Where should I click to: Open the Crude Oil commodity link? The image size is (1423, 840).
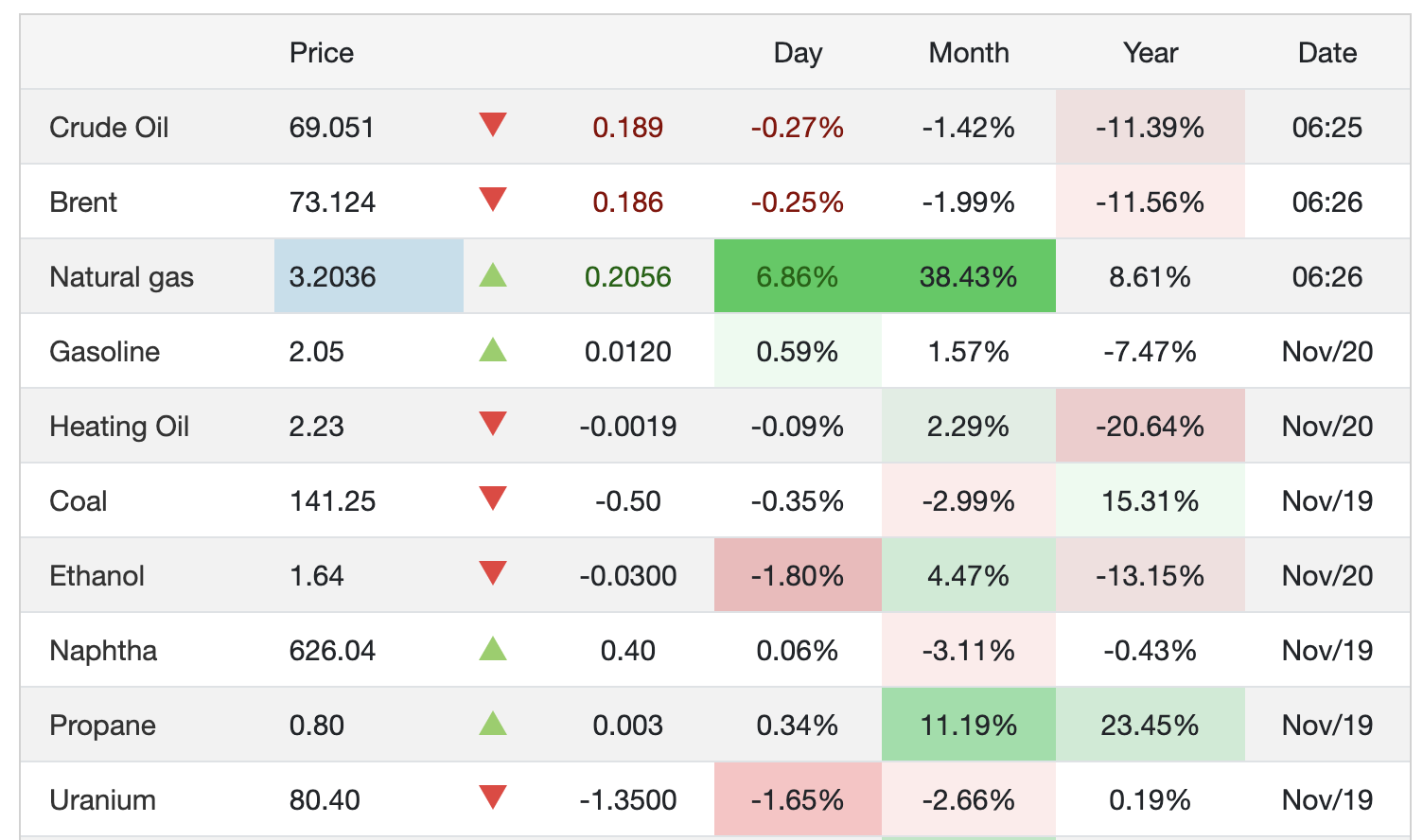pos(109,128)
